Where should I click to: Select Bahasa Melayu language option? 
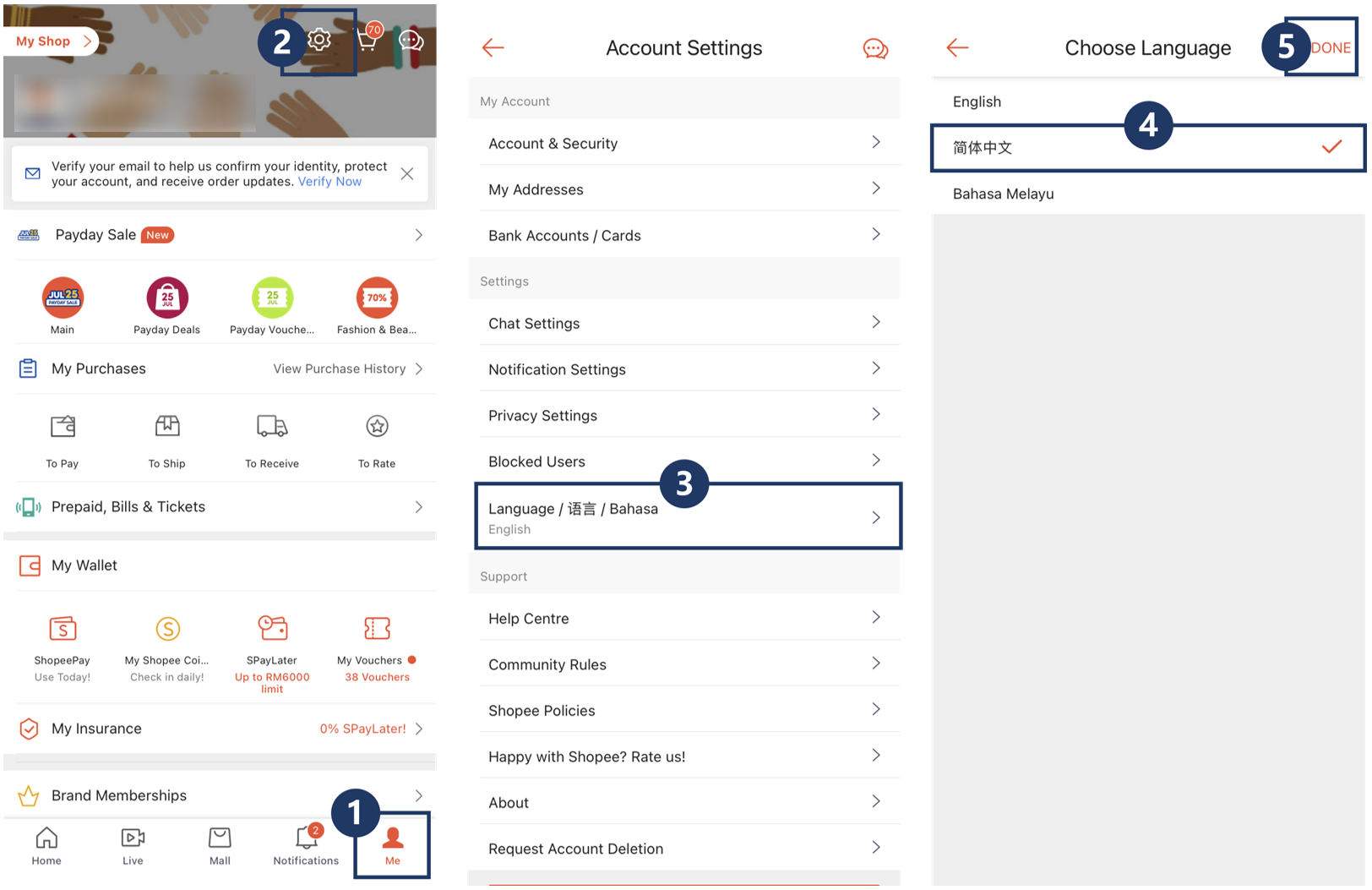(x=1148, y=194)
